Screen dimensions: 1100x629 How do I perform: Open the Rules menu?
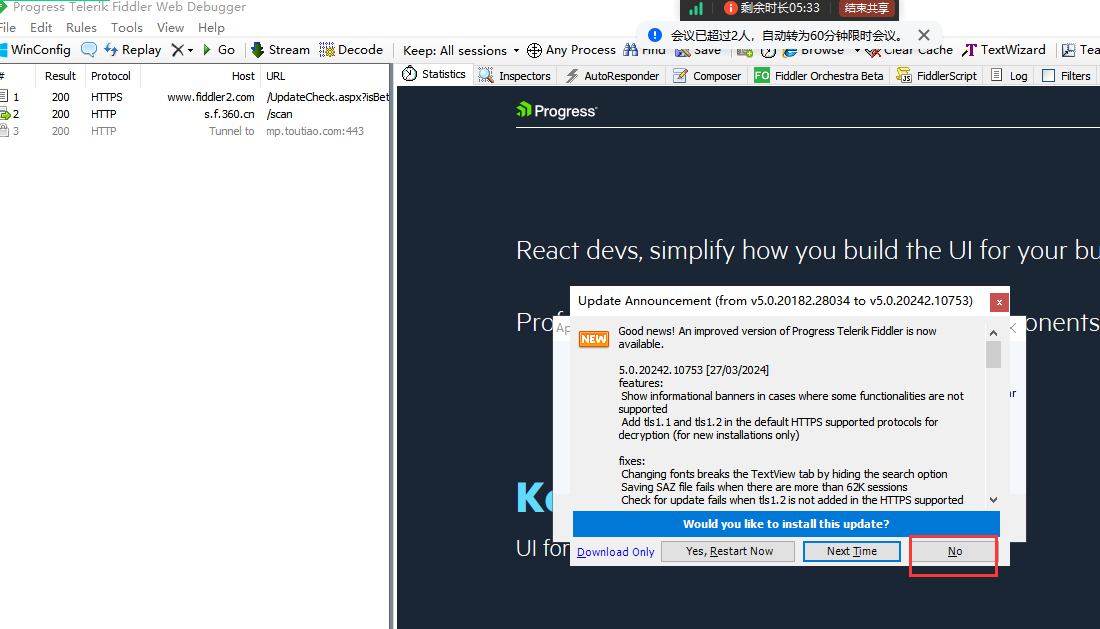coord(81,27)
